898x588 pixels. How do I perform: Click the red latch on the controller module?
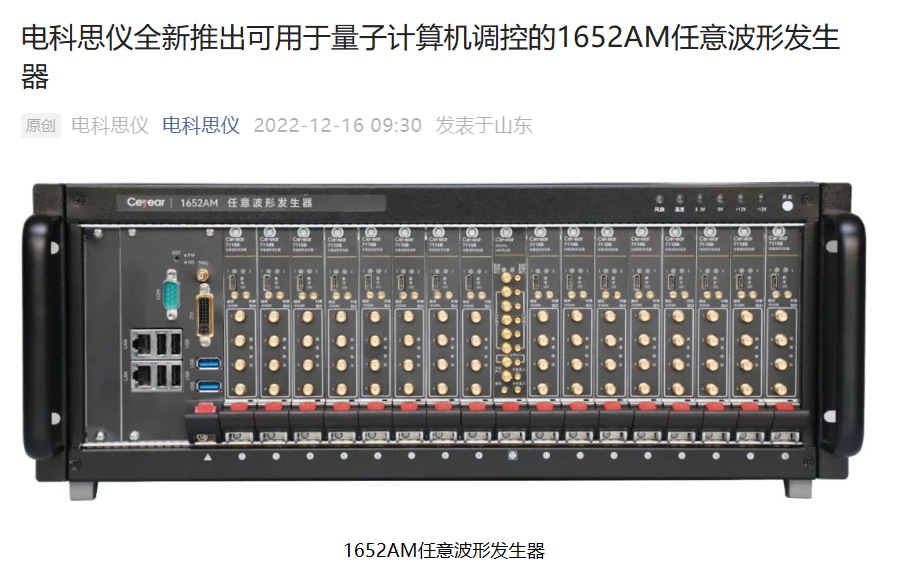tap(206, 408)
